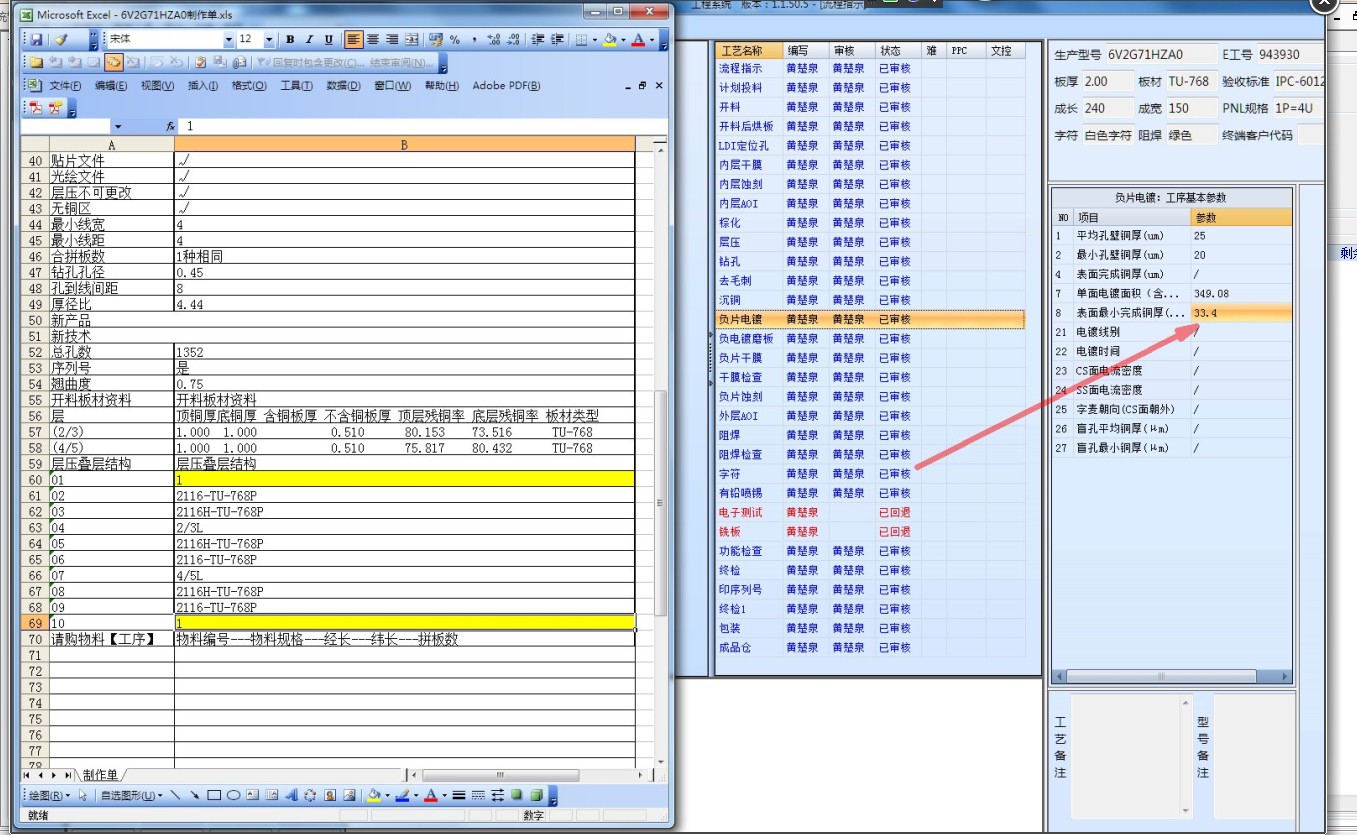Select the Rectangle drawing tool
Image resolution: width=1357 pixels, height=835 pixels.
point(214,795)
